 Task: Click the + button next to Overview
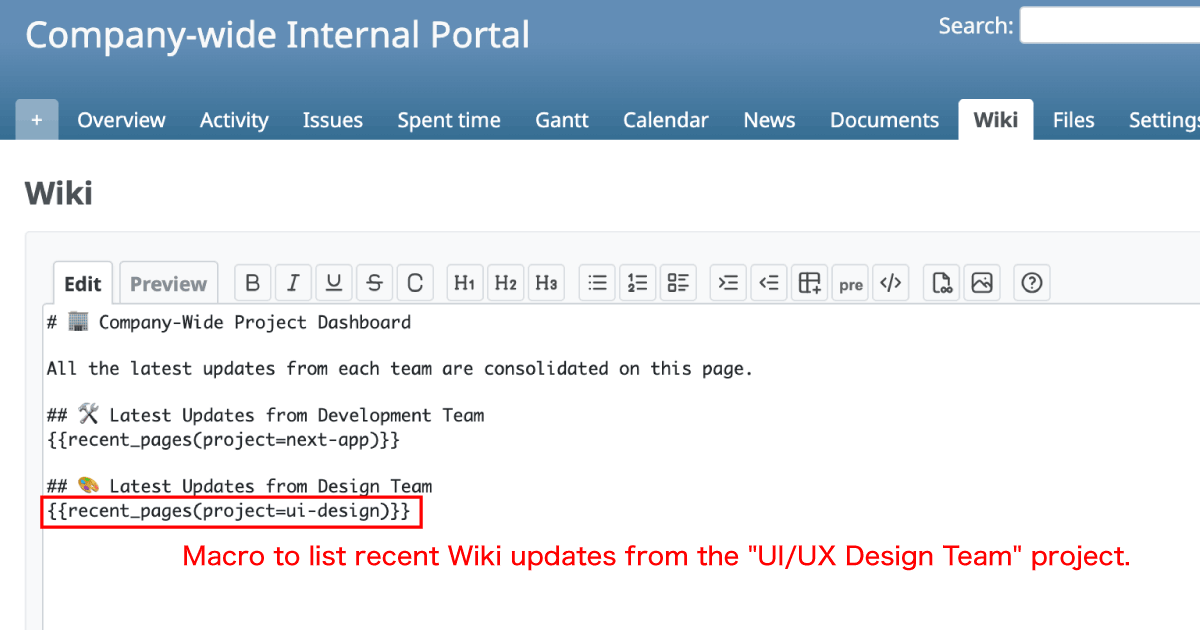tap(36, 118)
